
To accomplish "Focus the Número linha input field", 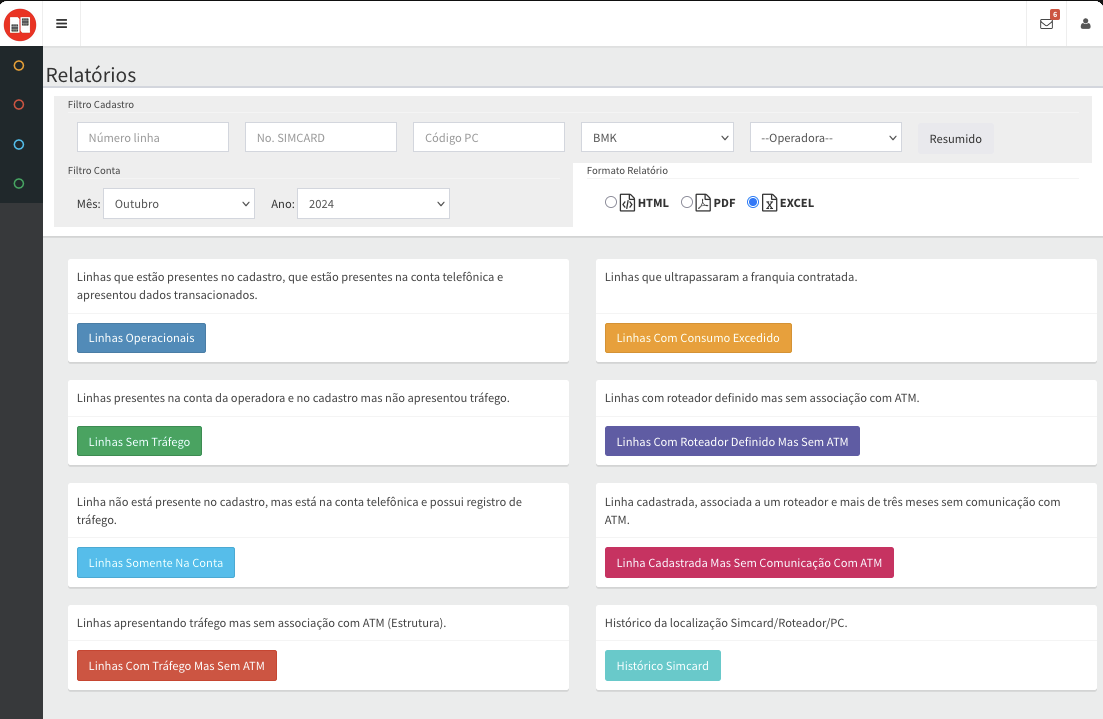I will 153,138.
